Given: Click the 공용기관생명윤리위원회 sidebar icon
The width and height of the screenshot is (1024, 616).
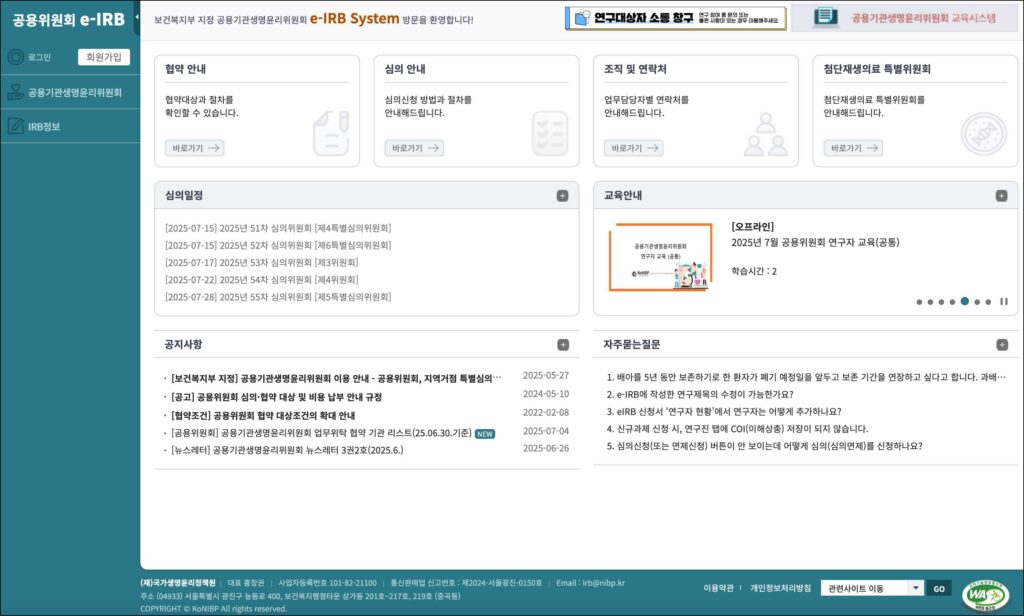Looking at the screenshot, I should (x=16, y=92).
